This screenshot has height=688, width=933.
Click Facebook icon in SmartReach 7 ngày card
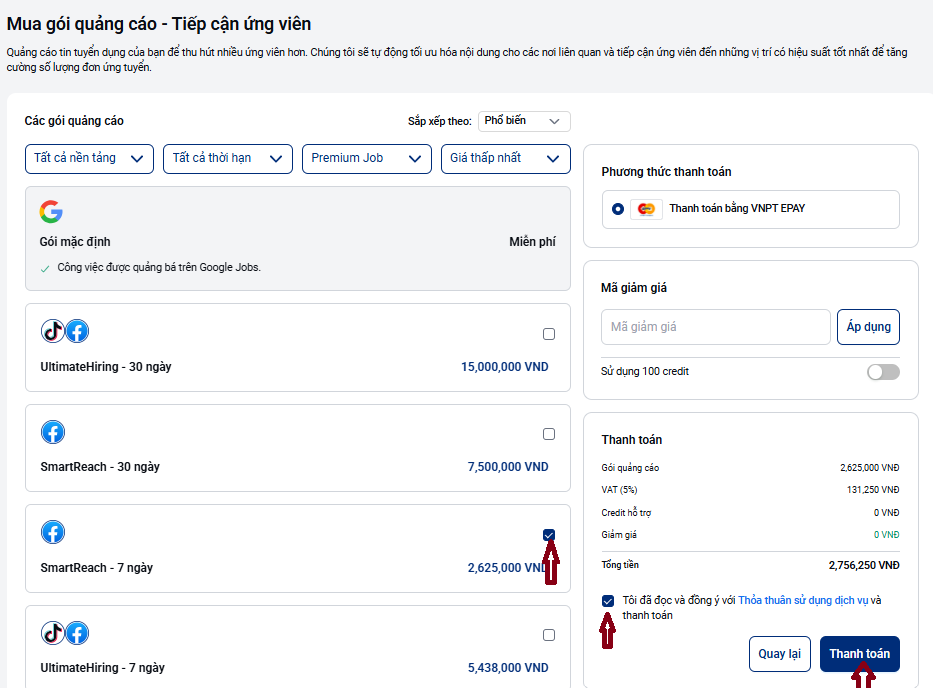click(x=53, y=532)
